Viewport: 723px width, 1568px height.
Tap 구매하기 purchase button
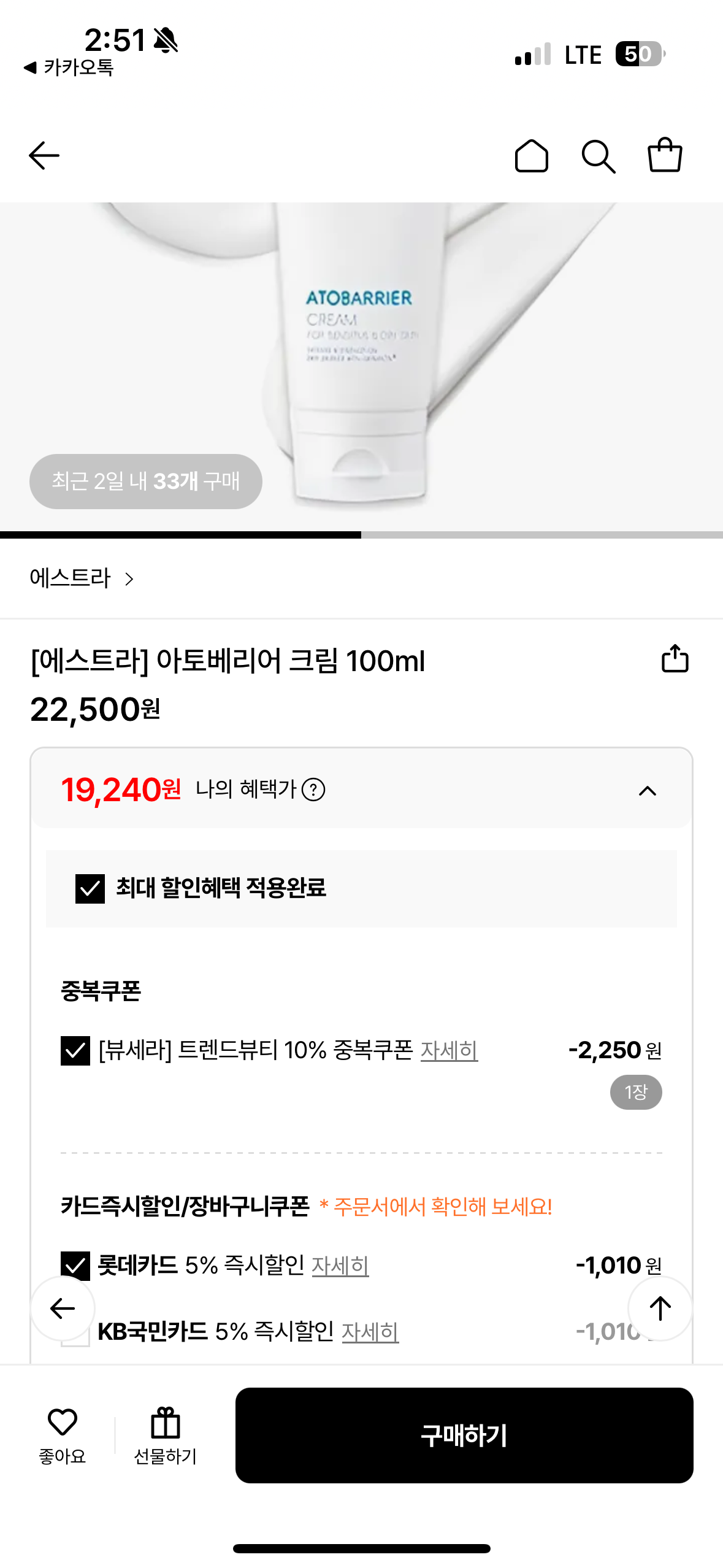point(464,1435)
